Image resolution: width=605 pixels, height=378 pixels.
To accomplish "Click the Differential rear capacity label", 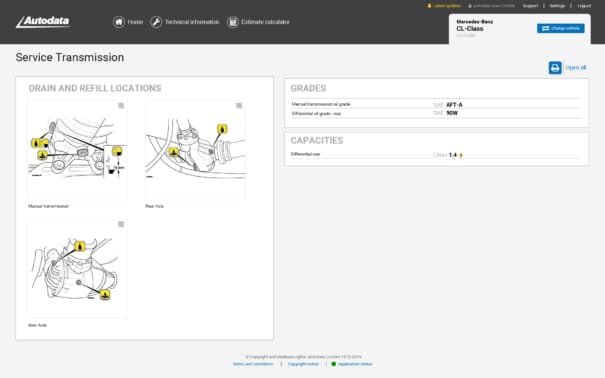I will [305, 154].
